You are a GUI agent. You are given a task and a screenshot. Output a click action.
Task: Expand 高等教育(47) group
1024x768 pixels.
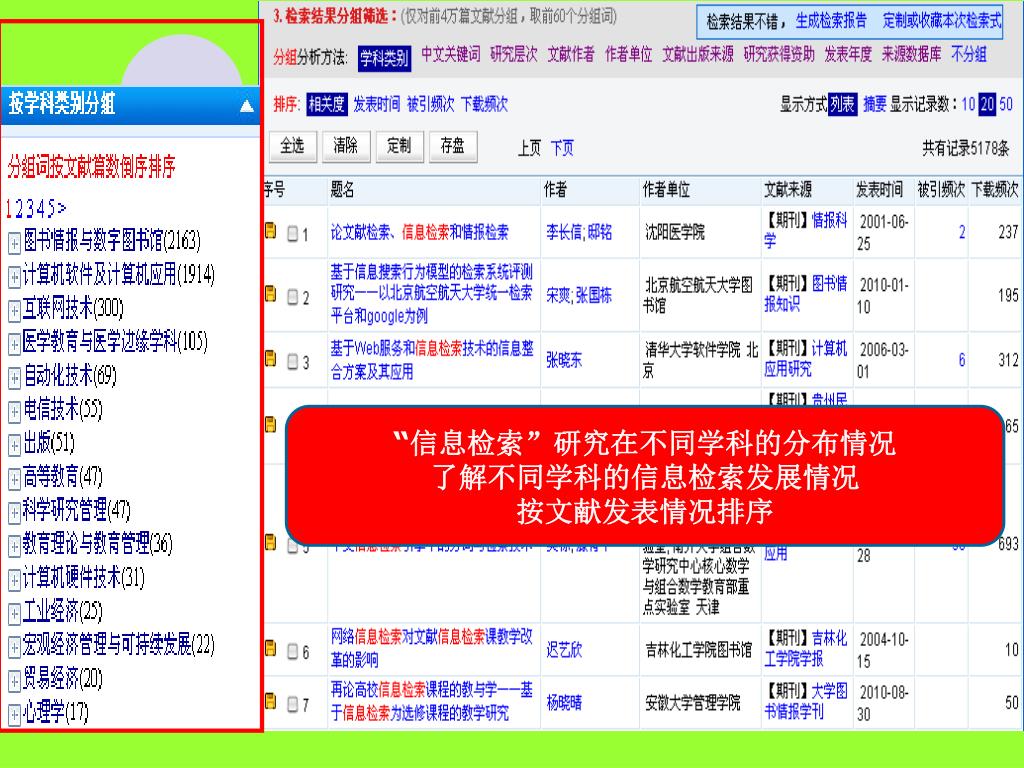click(14, 479)
